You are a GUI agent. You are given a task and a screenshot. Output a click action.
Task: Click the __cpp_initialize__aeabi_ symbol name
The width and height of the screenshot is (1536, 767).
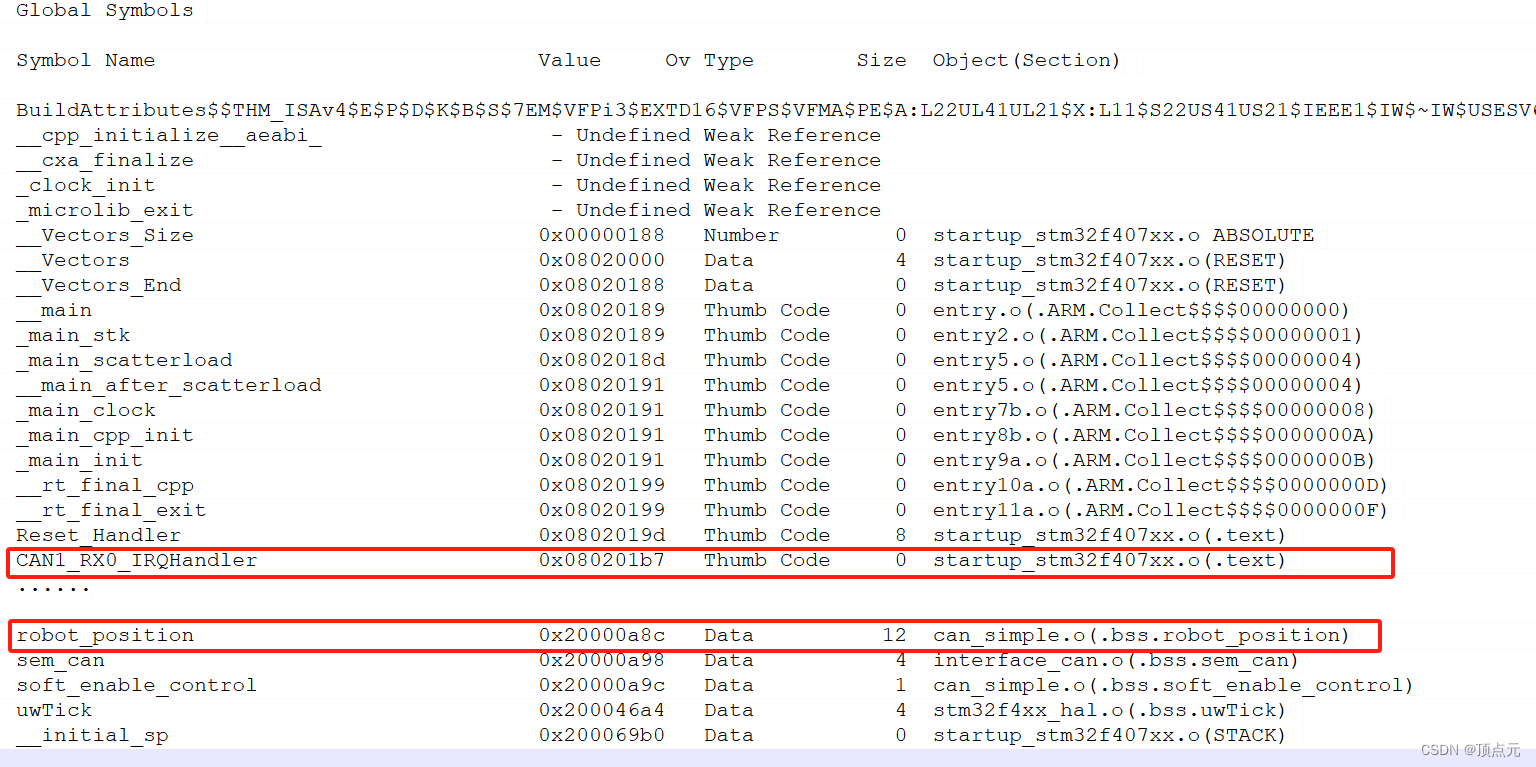click(x=169, y=135)
